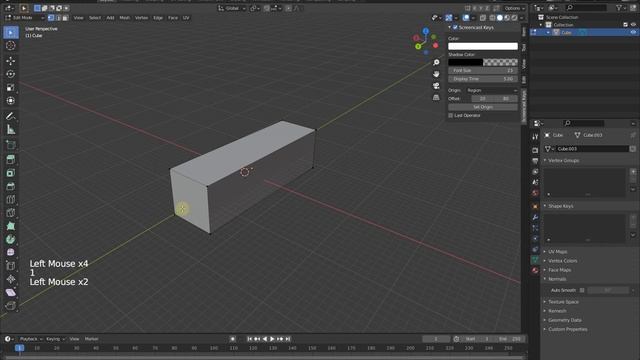This screenshot has height=360, width=640.
Task: Expand the Vertex Colors panel
Action: [x=562, y=261]
